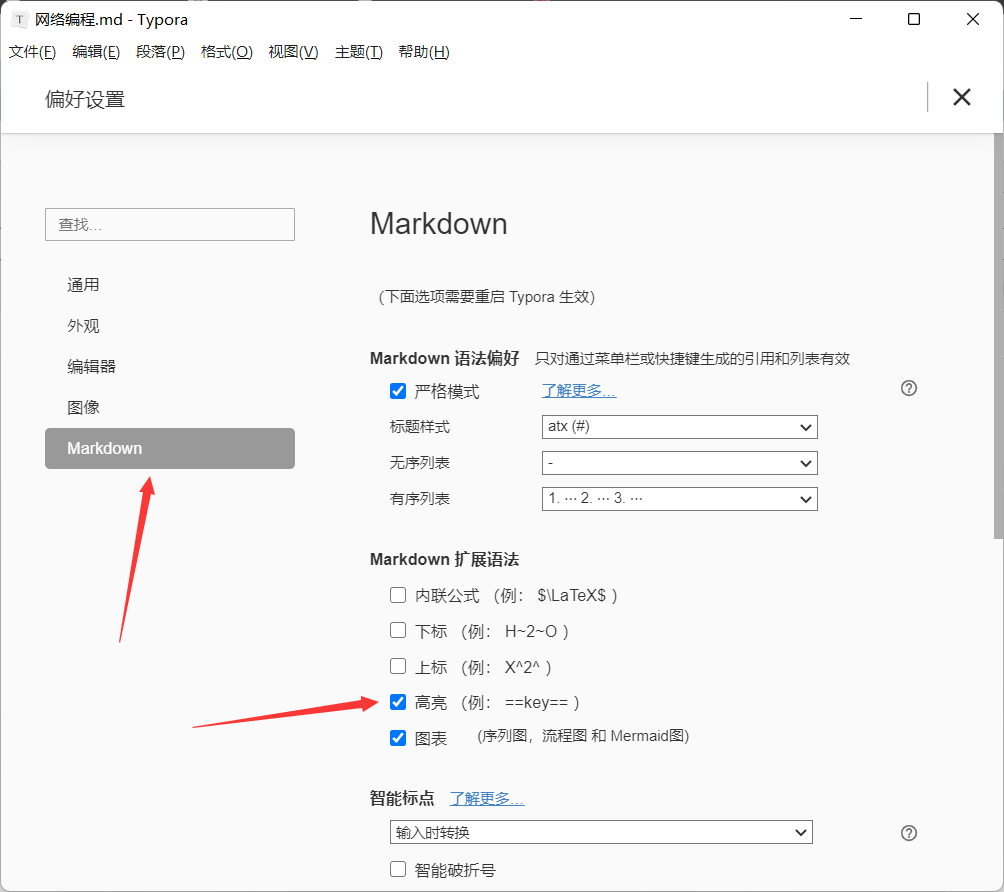Toggle the 图表 diagrams checkbox
1004x892 pixels.
[x=398, y=738]
